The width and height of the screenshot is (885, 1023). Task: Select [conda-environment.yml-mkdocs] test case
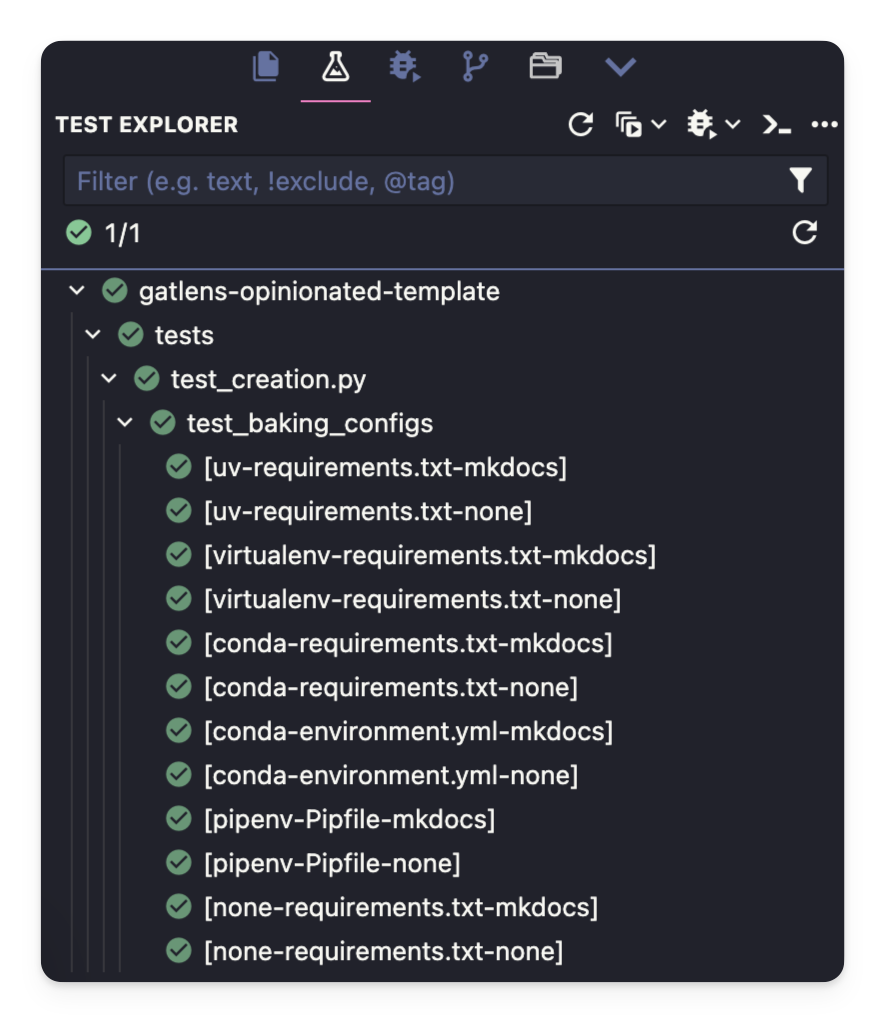tap(409, 732)
